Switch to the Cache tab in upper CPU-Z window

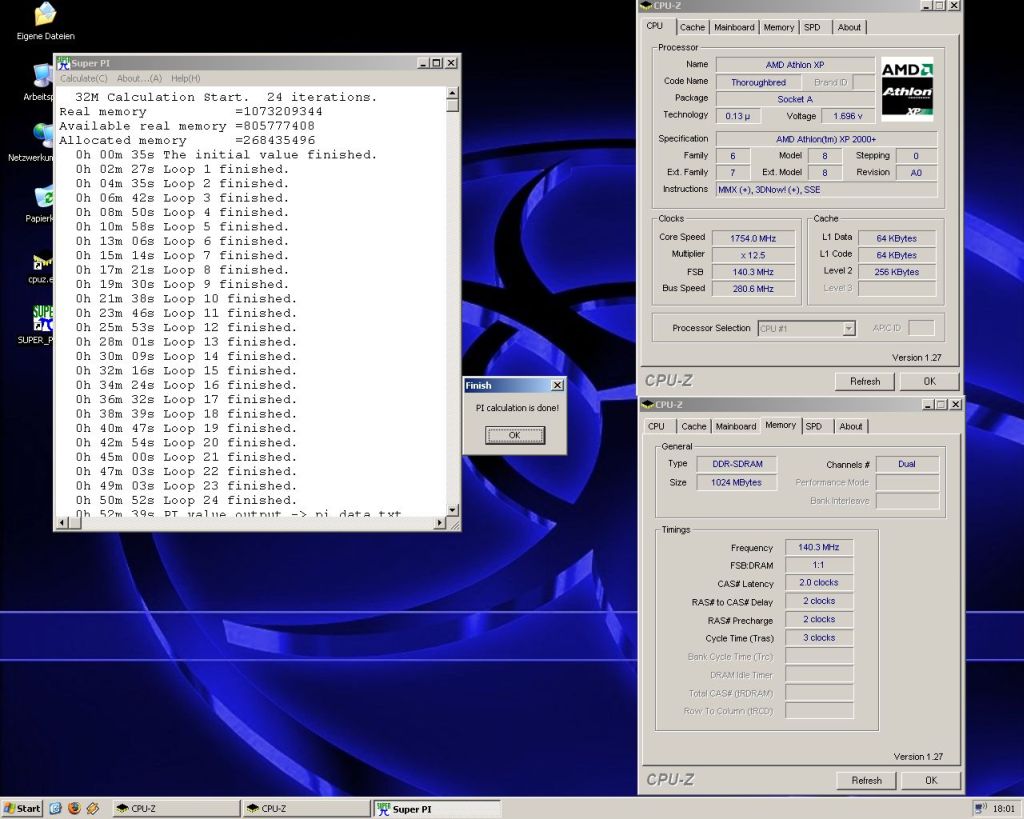point(692,27)
